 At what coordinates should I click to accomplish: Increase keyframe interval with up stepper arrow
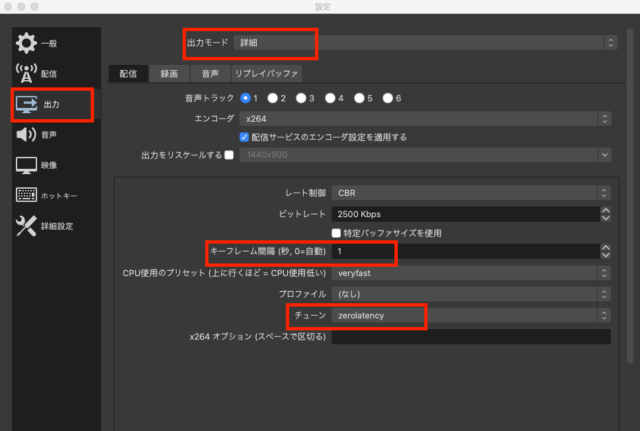[606, 247]
